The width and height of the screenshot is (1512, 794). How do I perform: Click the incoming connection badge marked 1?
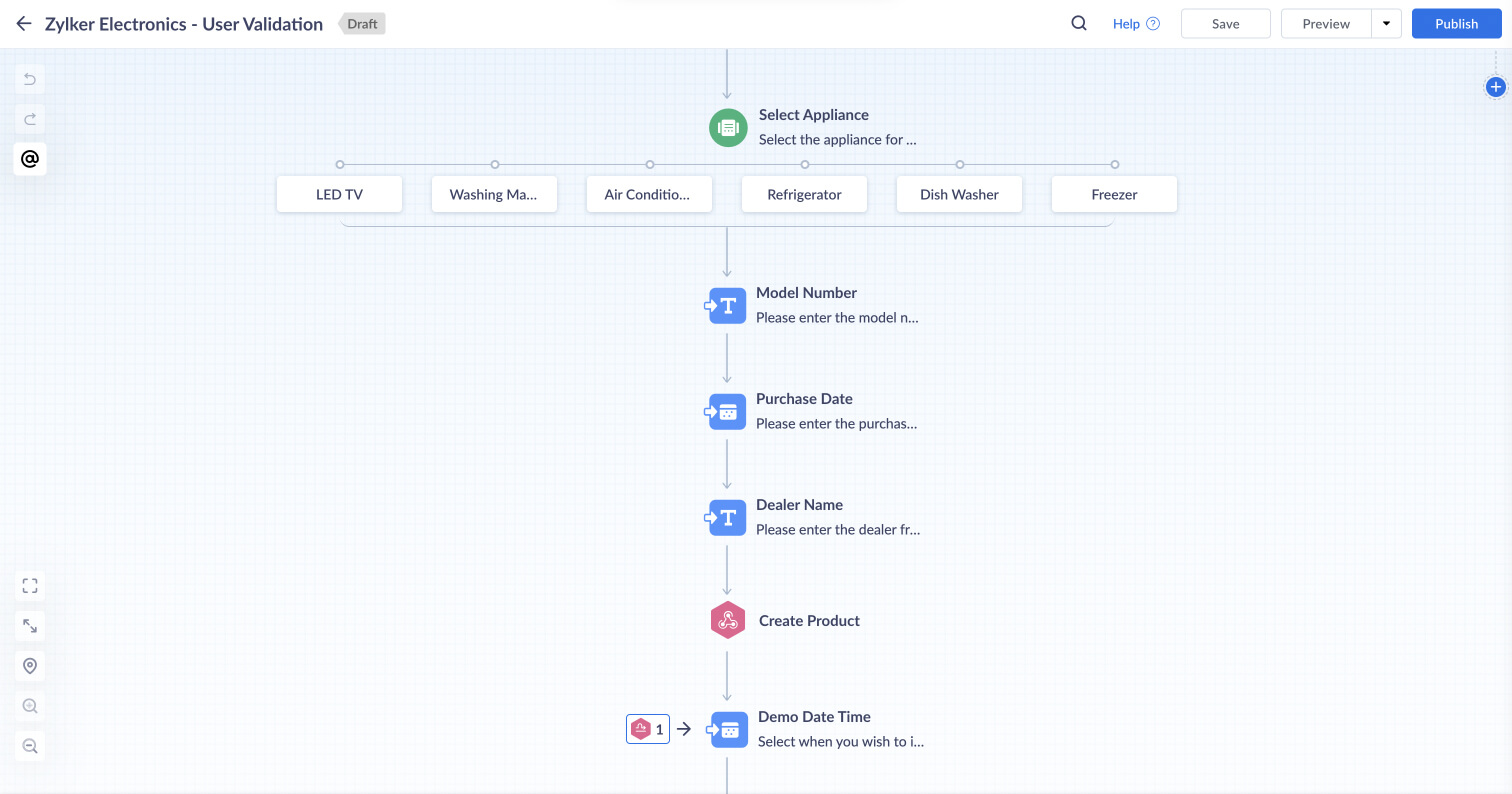click(648, 729)
